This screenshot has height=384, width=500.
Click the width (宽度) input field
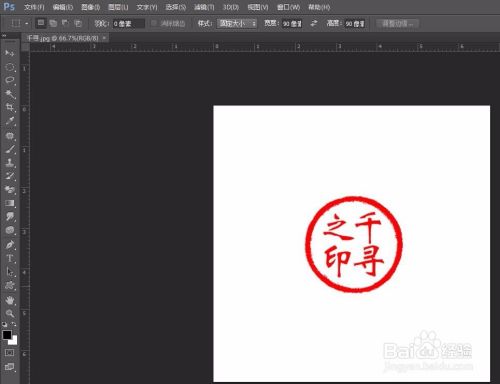click(x=292, y=24)
